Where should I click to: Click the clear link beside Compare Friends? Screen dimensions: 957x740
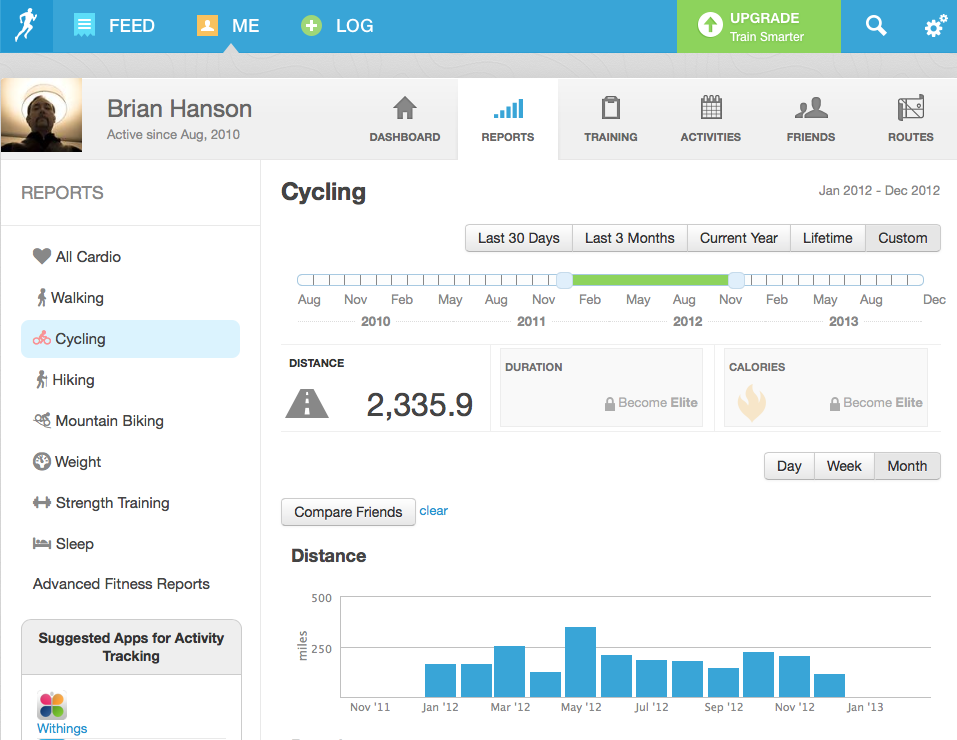(433, 511)
